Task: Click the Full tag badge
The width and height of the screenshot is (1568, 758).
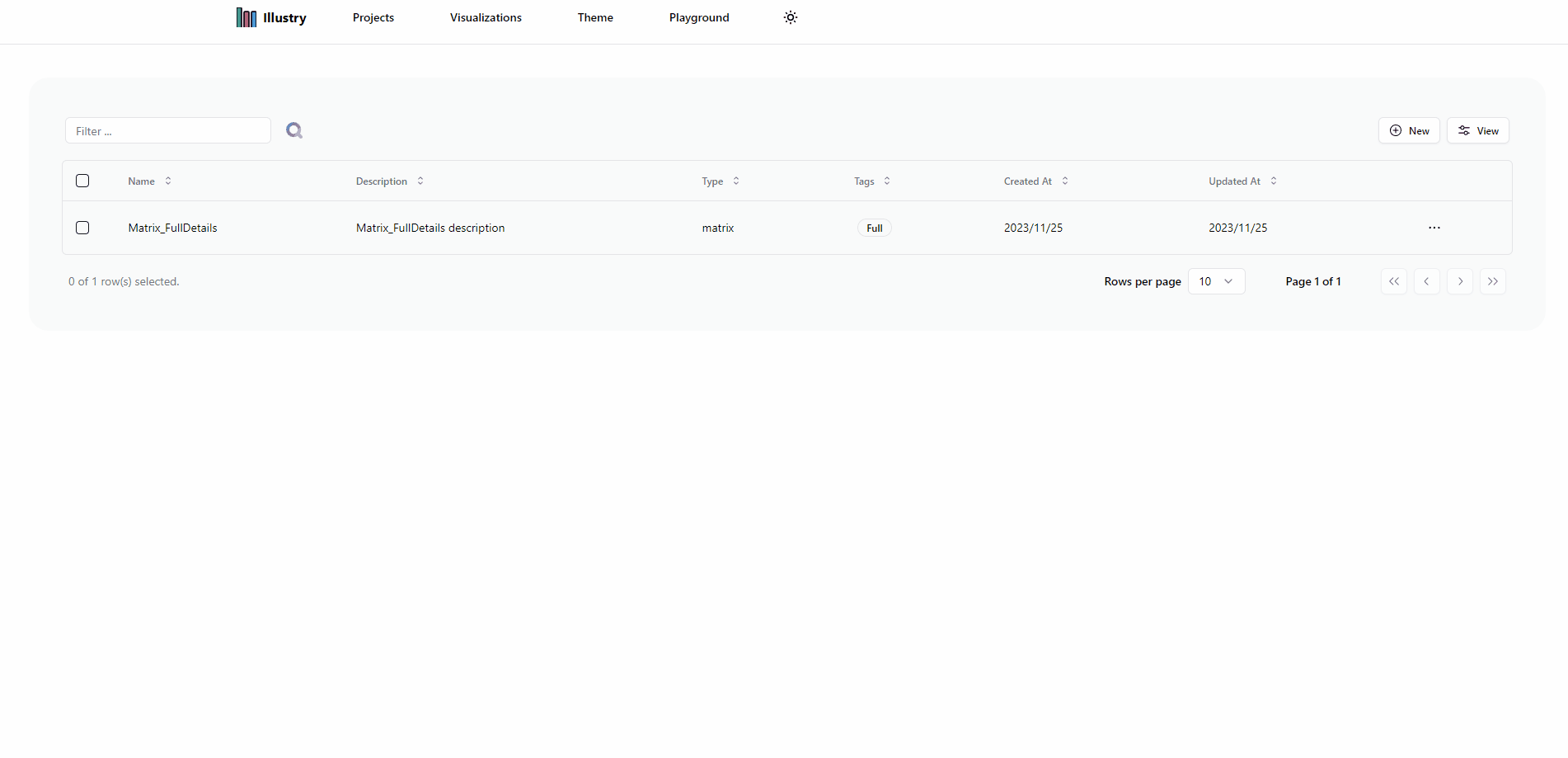Action: click(x=874, y=228)
